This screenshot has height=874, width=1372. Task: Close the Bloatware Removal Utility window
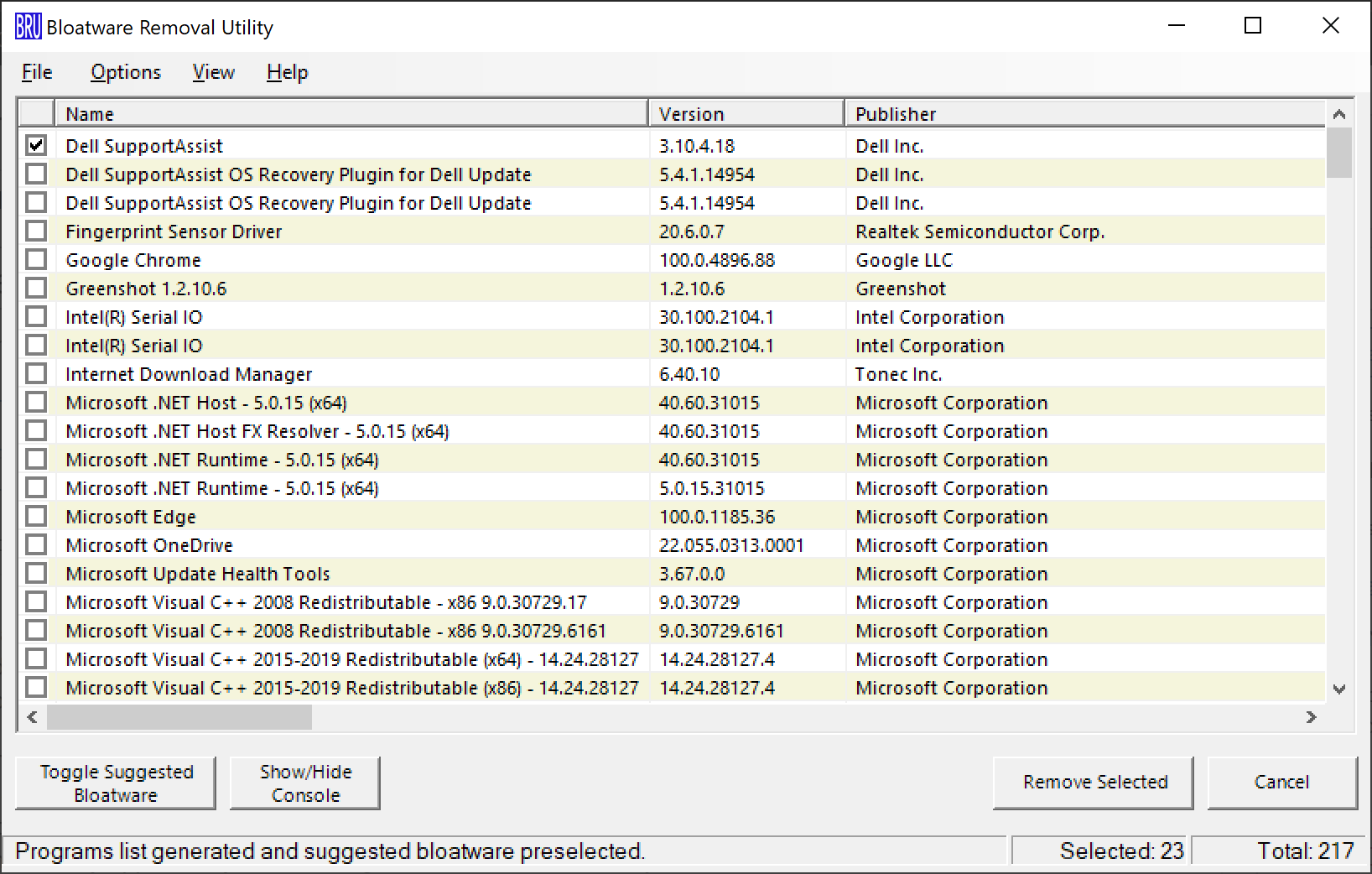click(x=1330, y=26)
